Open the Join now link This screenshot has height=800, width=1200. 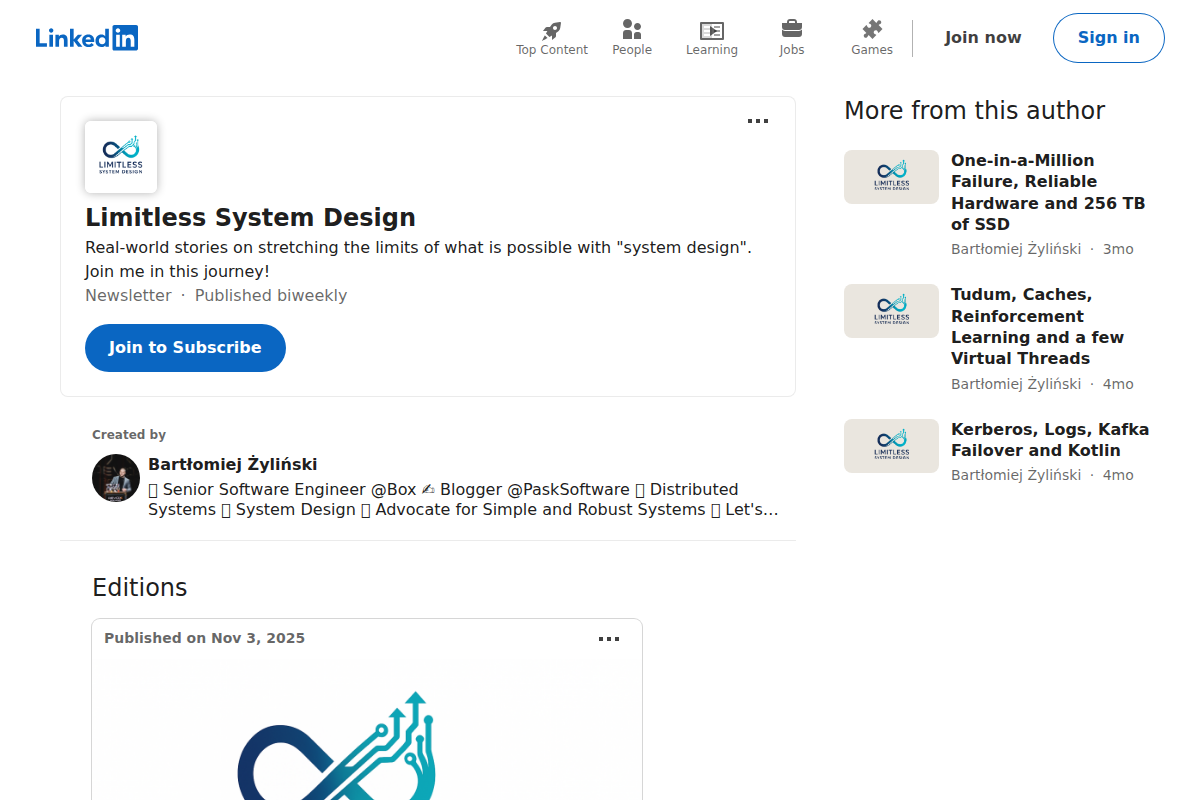[983, 37]
